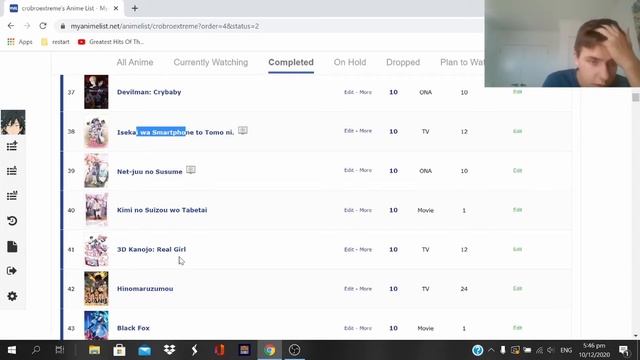Open taskbar search
This screenshot has width=640, height=360.
click(36, 350)
